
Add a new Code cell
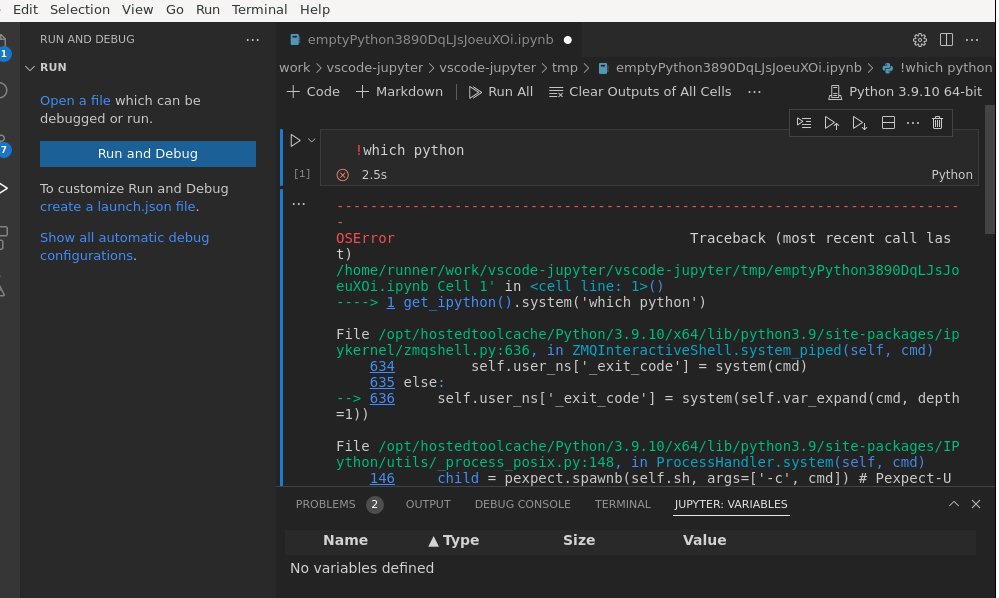311,91
